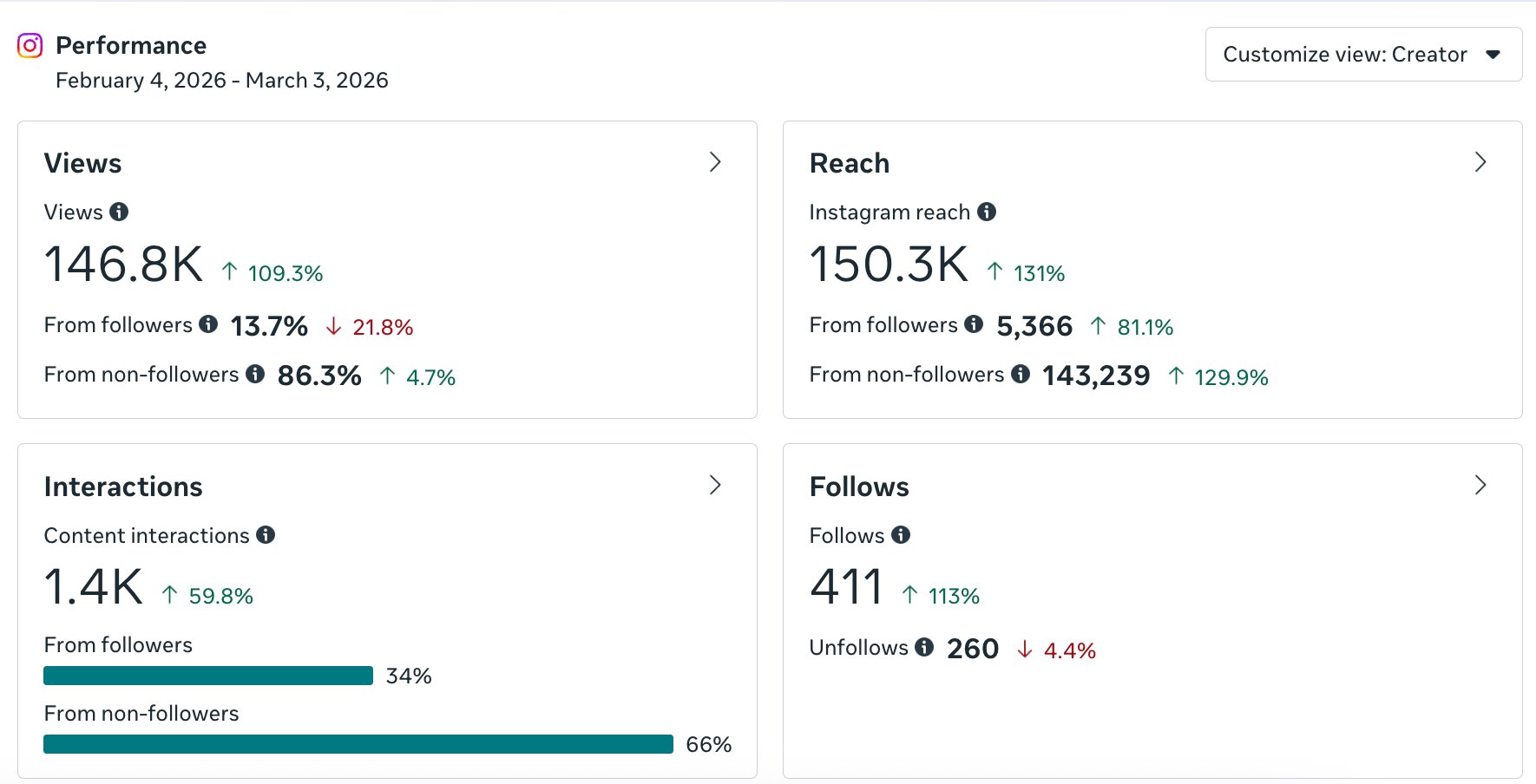The width and height of the screenshot is (1536, 784).
Task: Click the 146.8K views figure
Action: 123,265
